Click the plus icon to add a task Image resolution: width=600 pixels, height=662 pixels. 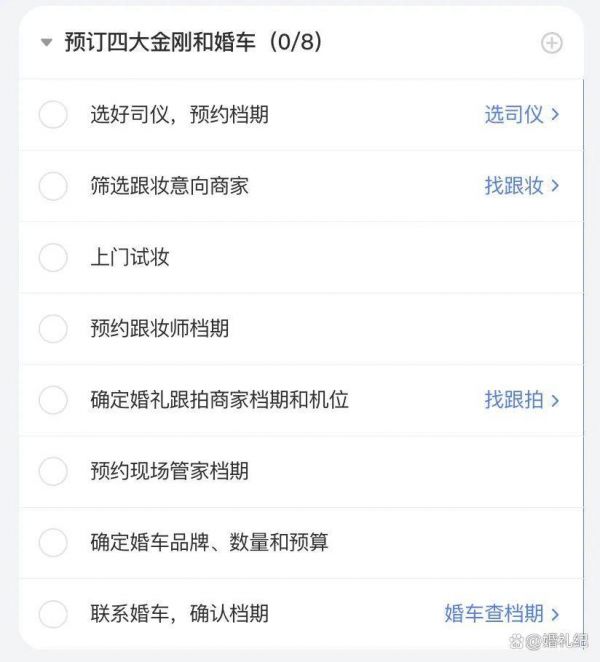pyautogui.click(x=551, y=43)
